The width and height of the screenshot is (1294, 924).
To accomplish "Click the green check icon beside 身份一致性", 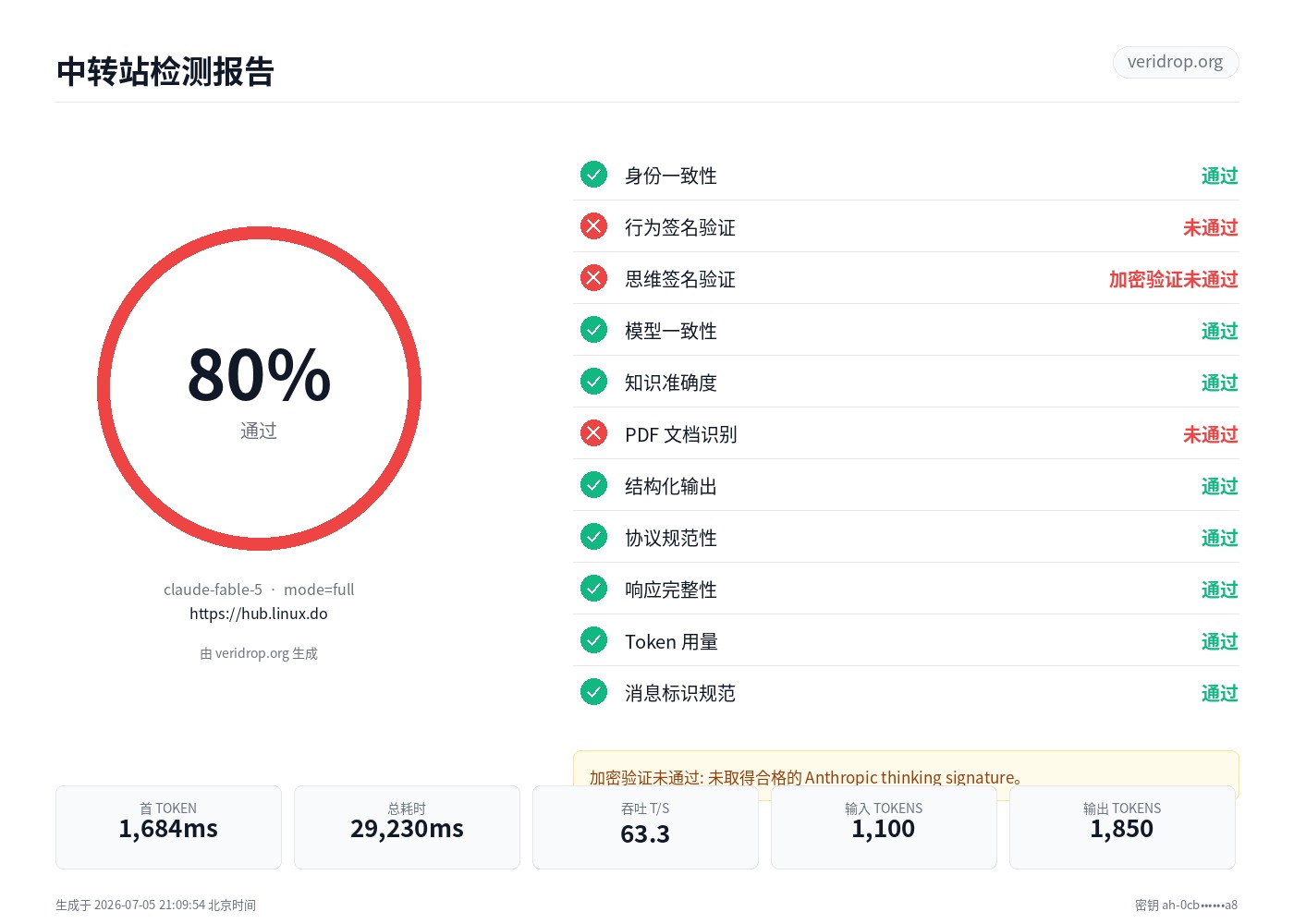I will point(593,174).
